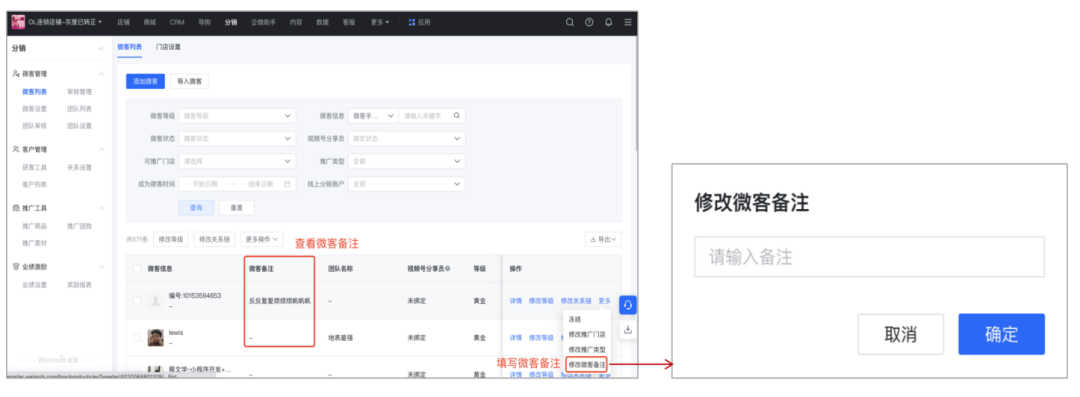Screen dimensions: 1080x397
Task: Click the 查询 search button
Action: coord(196,207)
